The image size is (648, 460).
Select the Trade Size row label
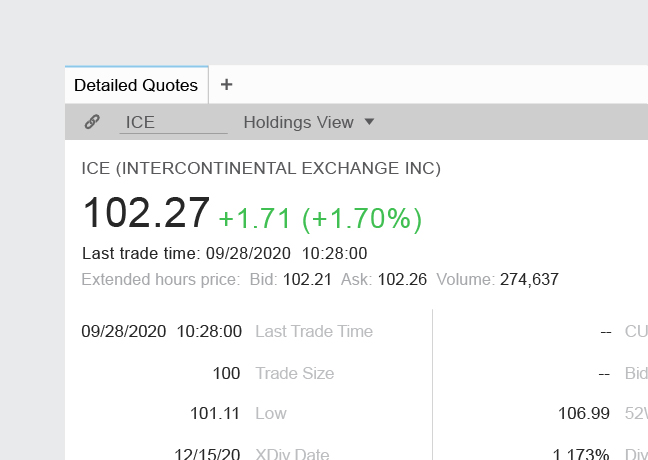click(295, 373)
